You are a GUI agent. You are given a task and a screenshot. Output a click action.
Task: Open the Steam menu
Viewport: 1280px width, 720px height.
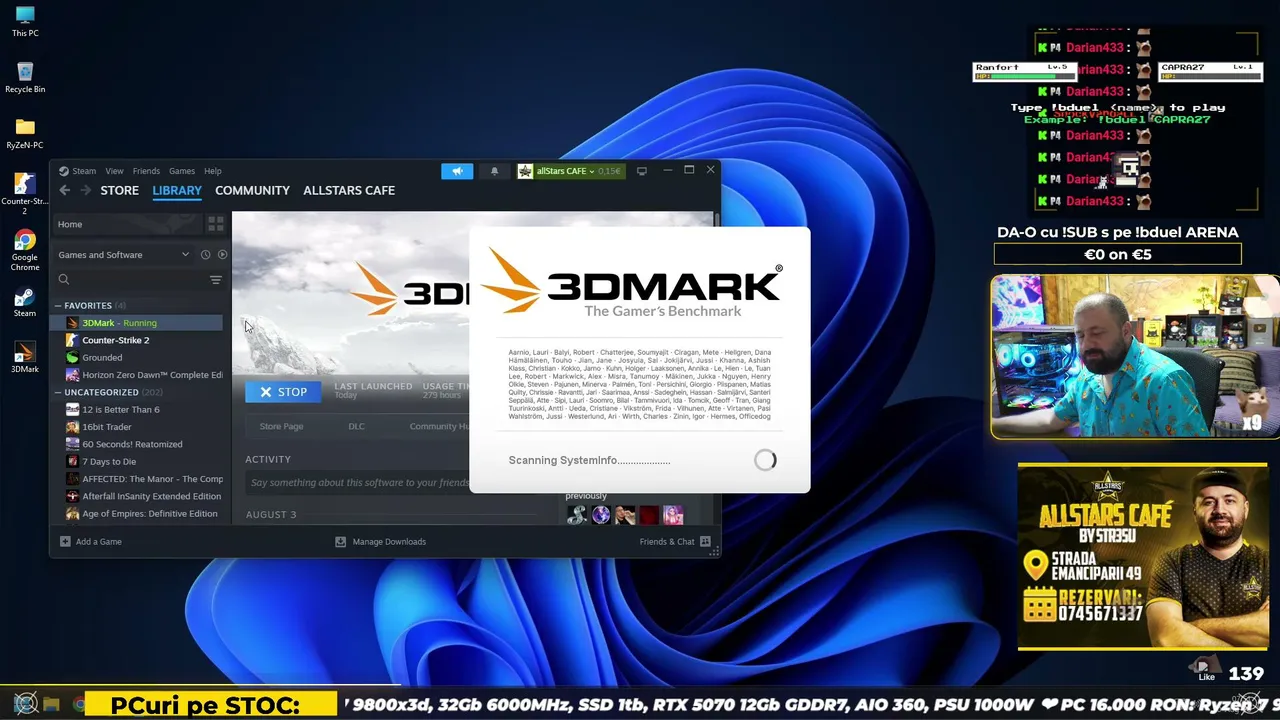click(84, 171)
